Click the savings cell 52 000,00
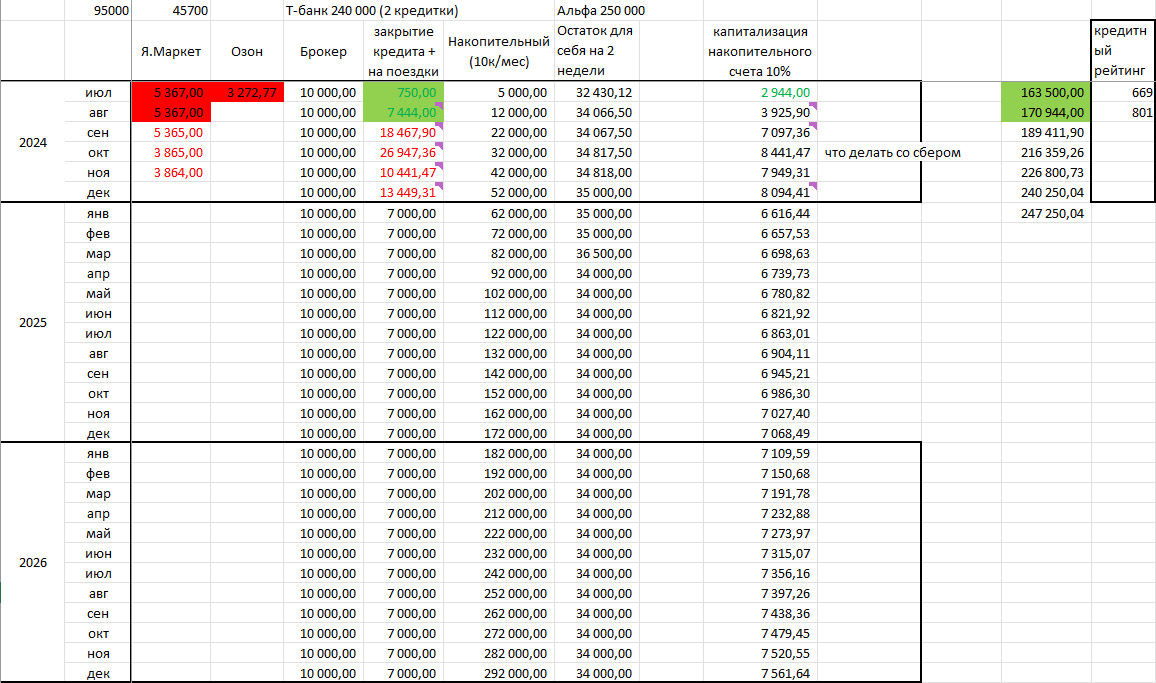1156x683 pixels. 499,193
